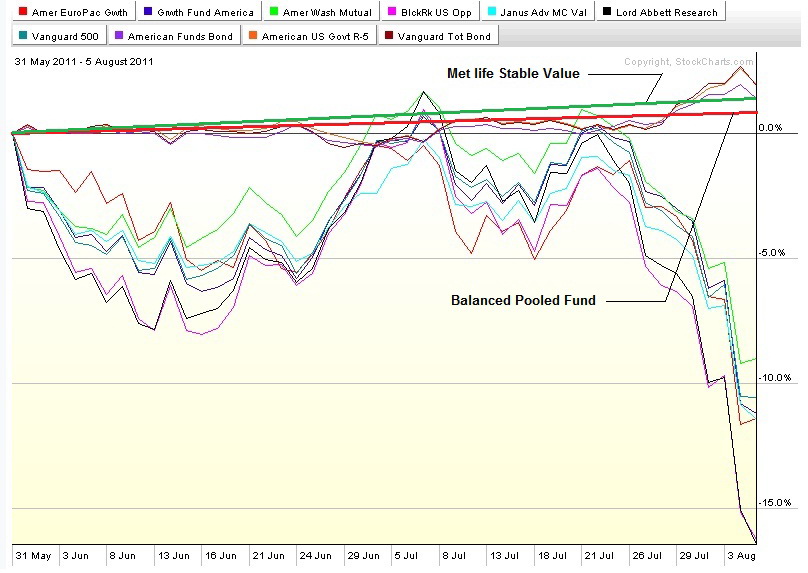The image size is (808, 573).
Task: Click the cyan Janus Adv MC Val swatch
Action: tap(492, 11)
